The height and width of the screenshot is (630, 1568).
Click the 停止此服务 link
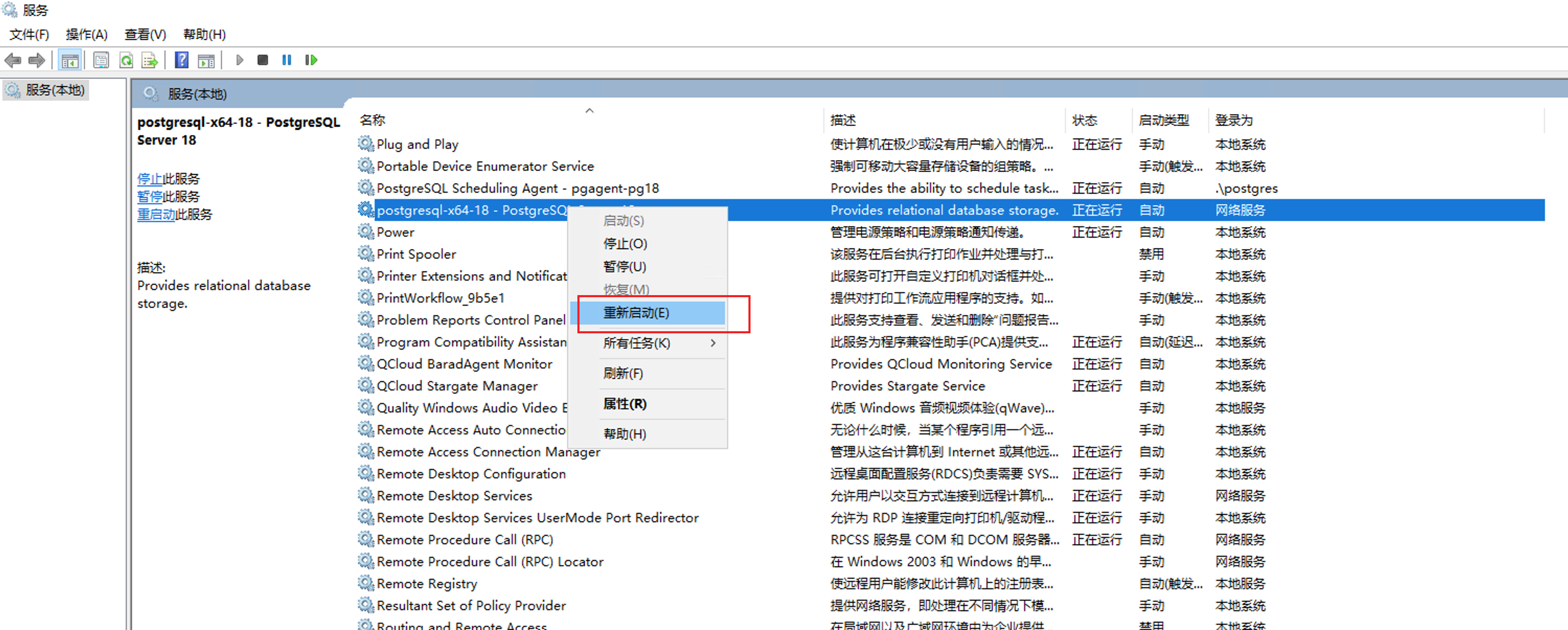click(167, 178)
